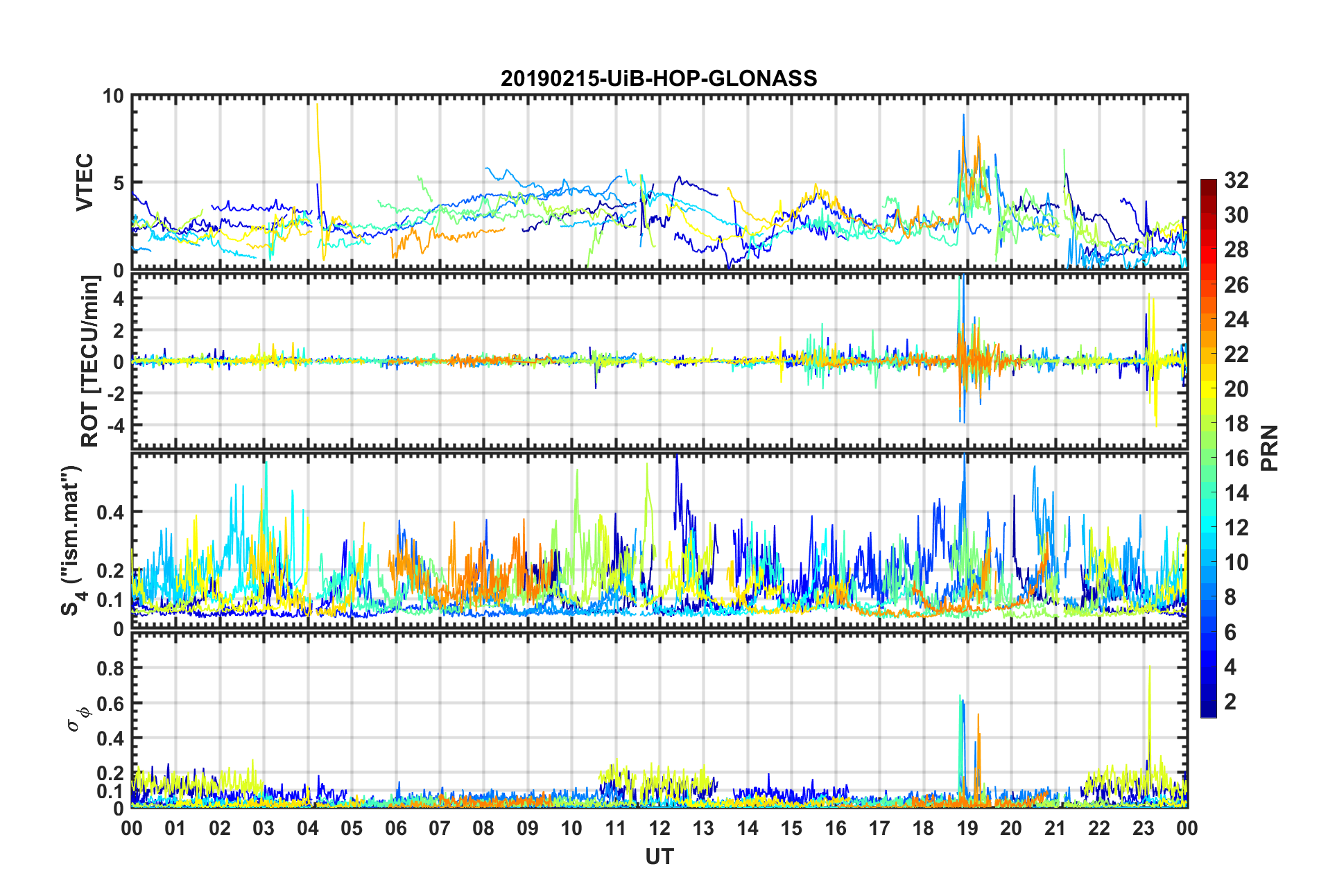Image resolution: width=1319 pixels, height=896 pixels.
Task: Click sigma phi axis tick label 0.6
Action: point(110,703)
